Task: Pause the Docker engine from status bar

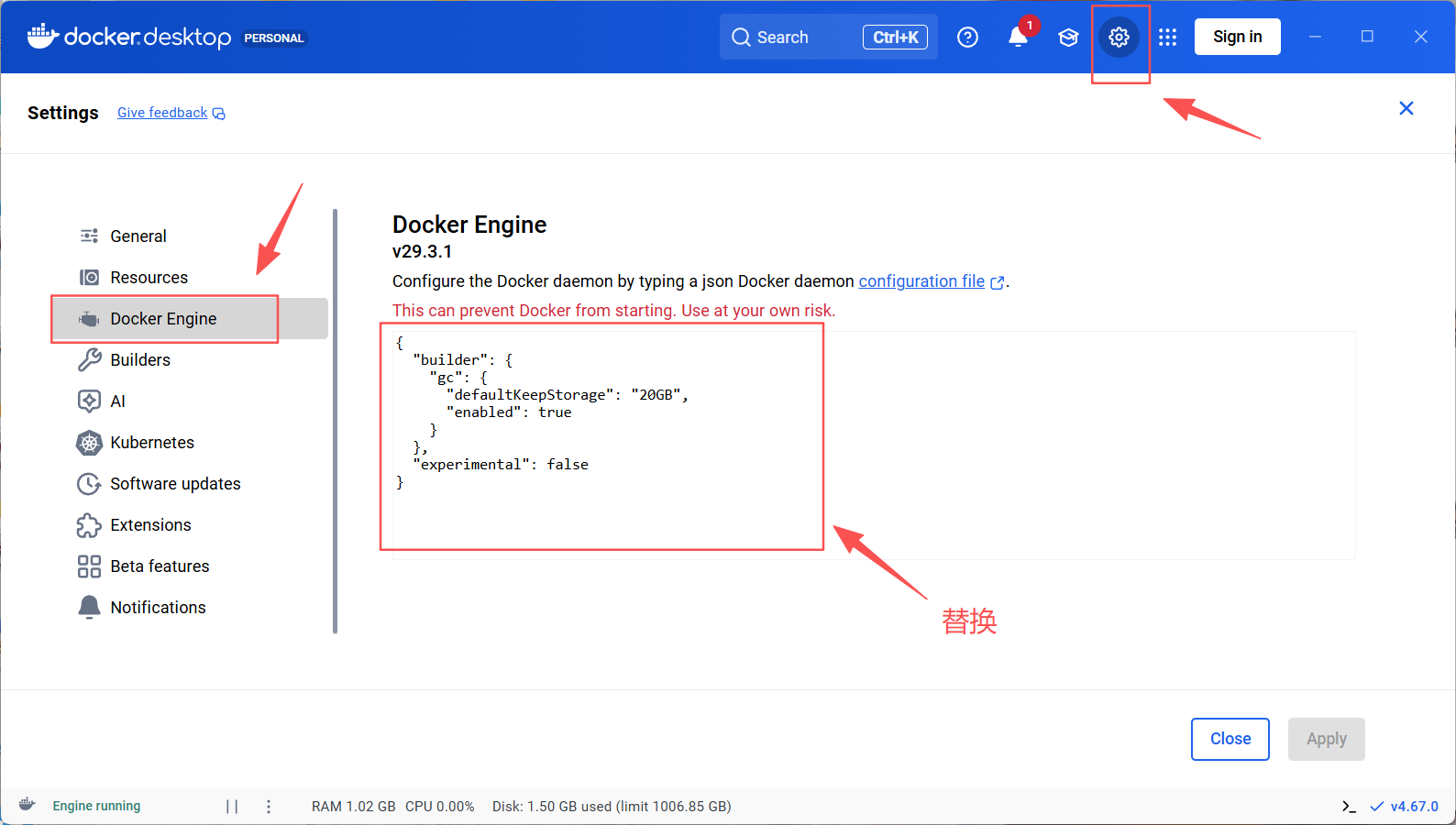Action: pos(232,807)
